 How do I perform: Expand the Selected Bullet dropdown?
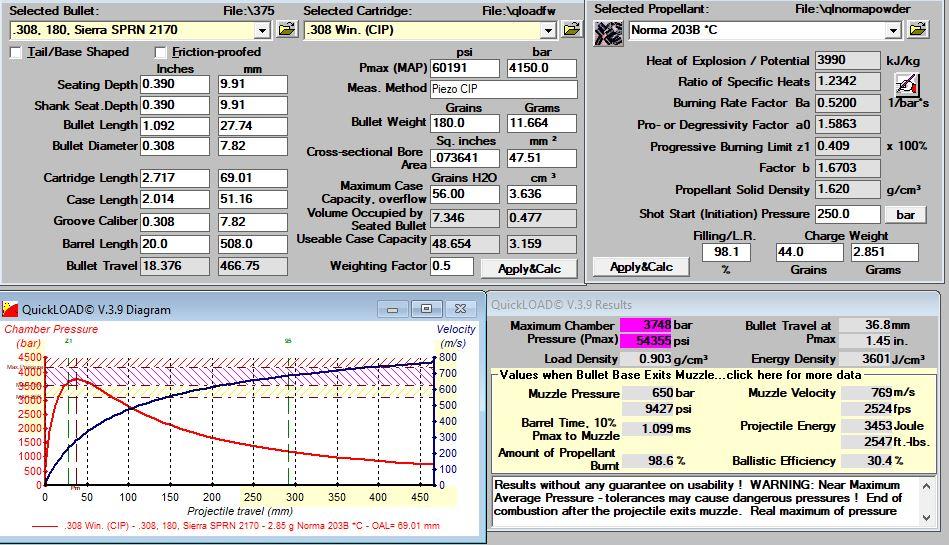(x=261, y=30)
